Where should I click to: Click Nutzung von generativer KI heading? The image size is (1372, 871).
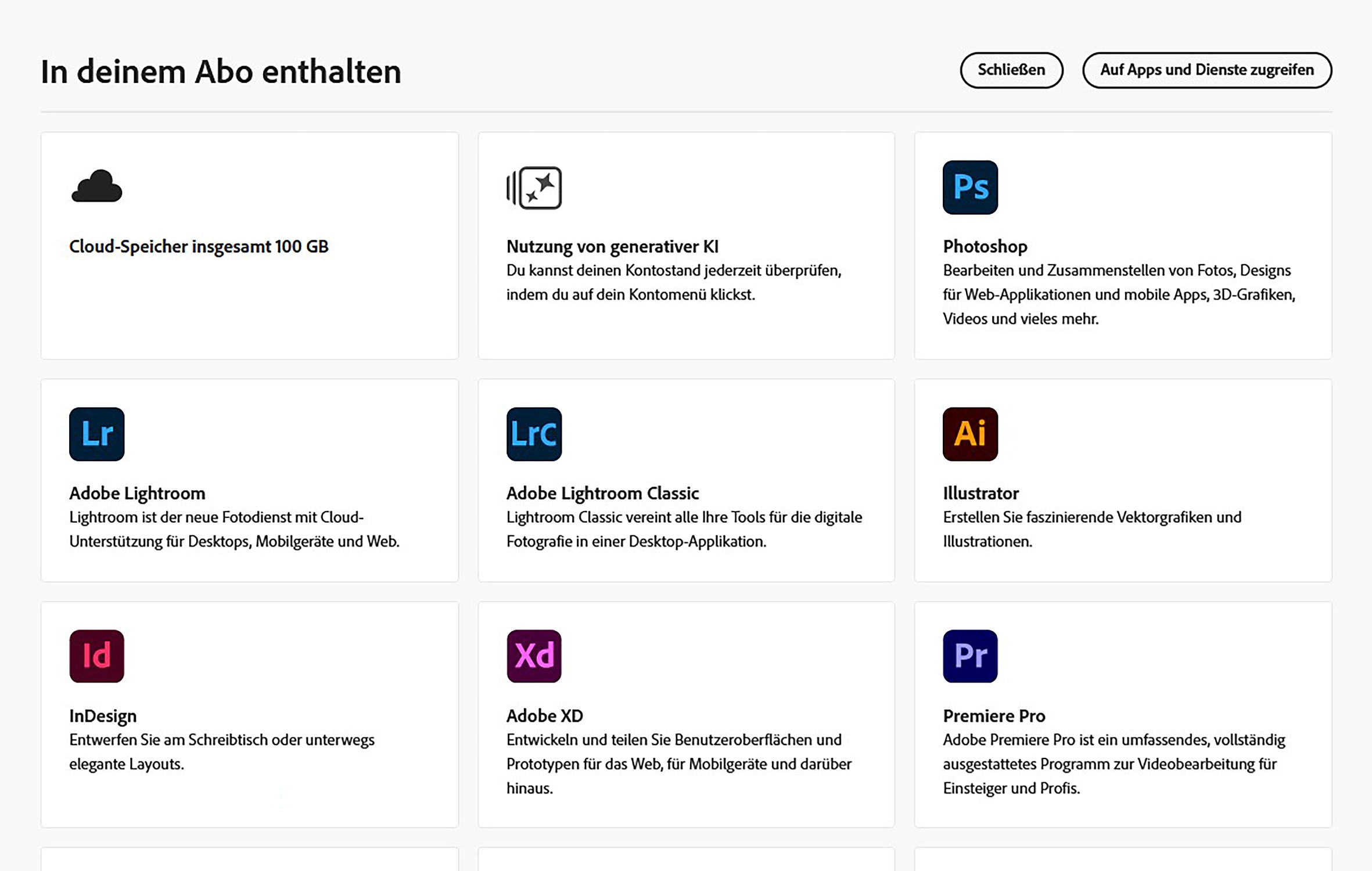[612, 246]
